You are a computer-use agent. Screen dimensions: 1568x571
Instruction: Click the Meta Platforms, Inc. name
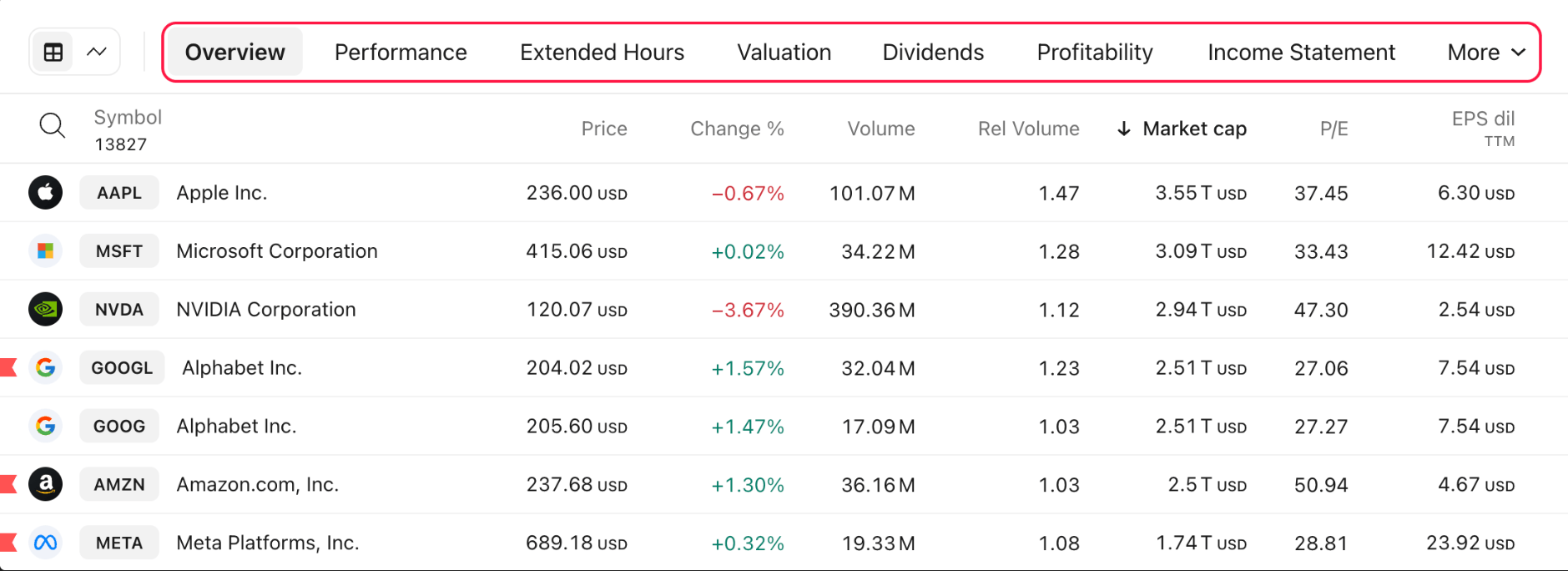coord(268,543)
